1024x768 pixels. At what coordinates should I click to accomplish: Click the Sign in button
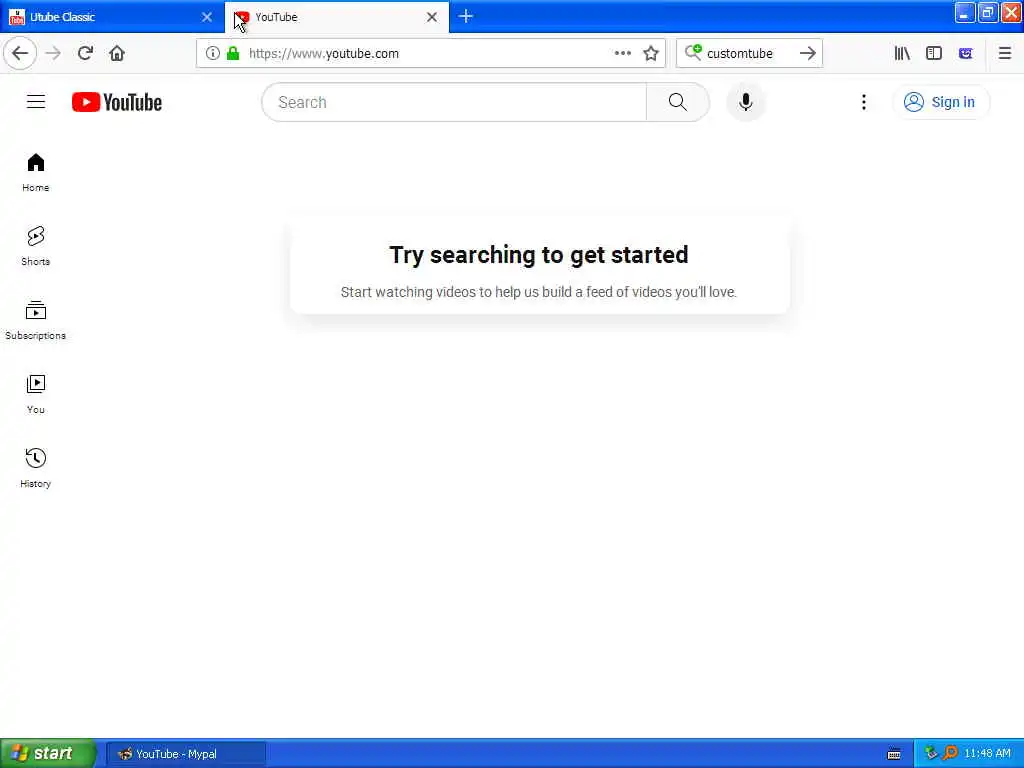click(940, 102)
